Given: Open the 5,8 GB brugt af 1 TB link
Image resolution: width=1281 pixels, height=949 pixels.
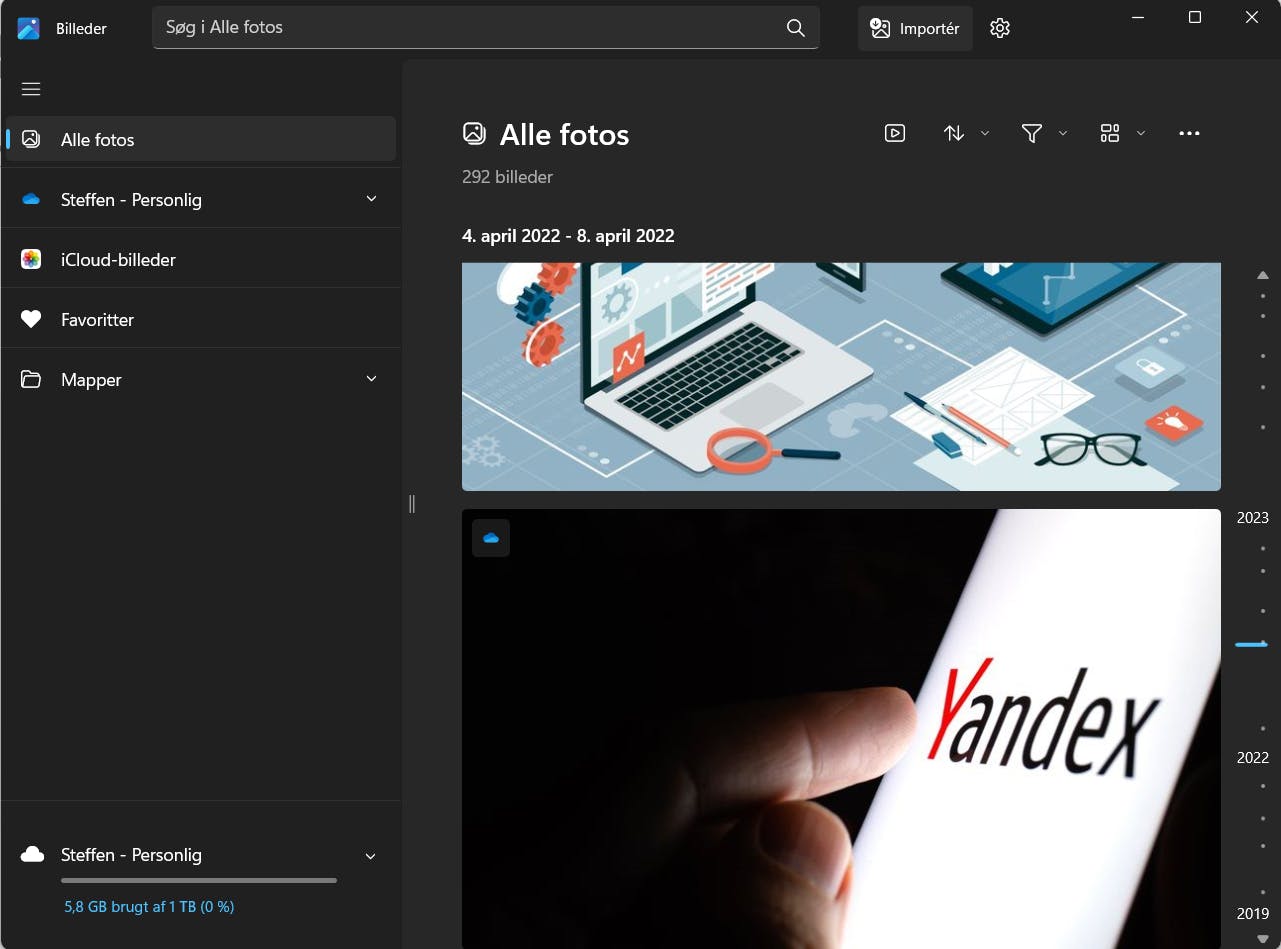Looking at the screenshot, I should (149, 907).
